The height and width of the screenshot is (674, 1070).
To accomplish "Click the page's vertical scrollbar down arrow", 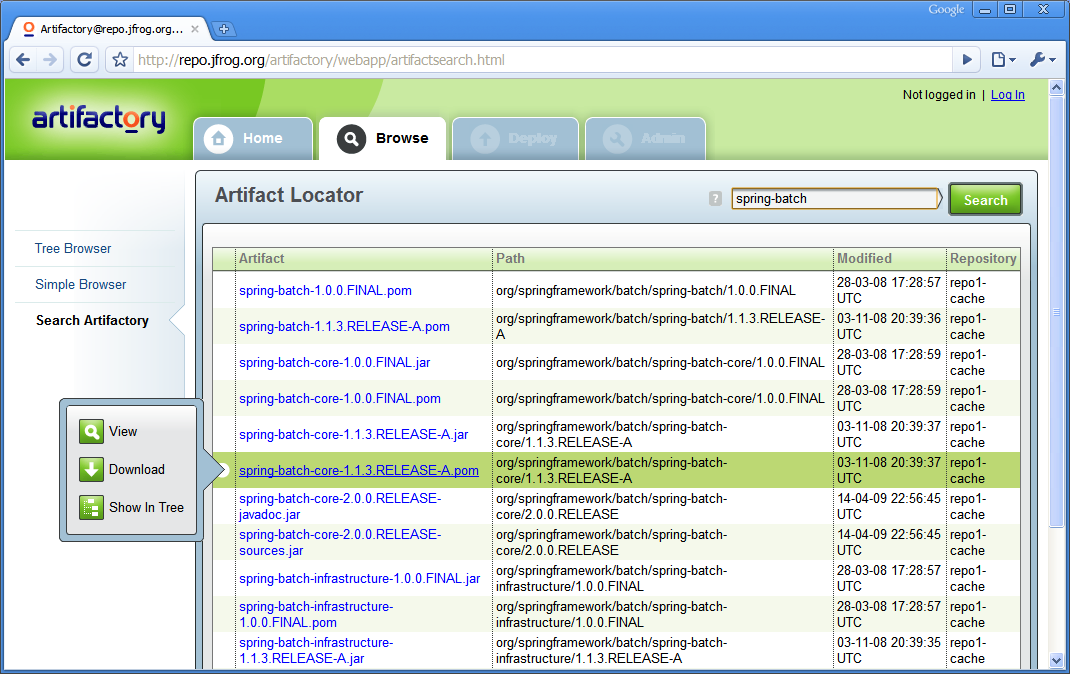I will click(x=1057, y=660).
